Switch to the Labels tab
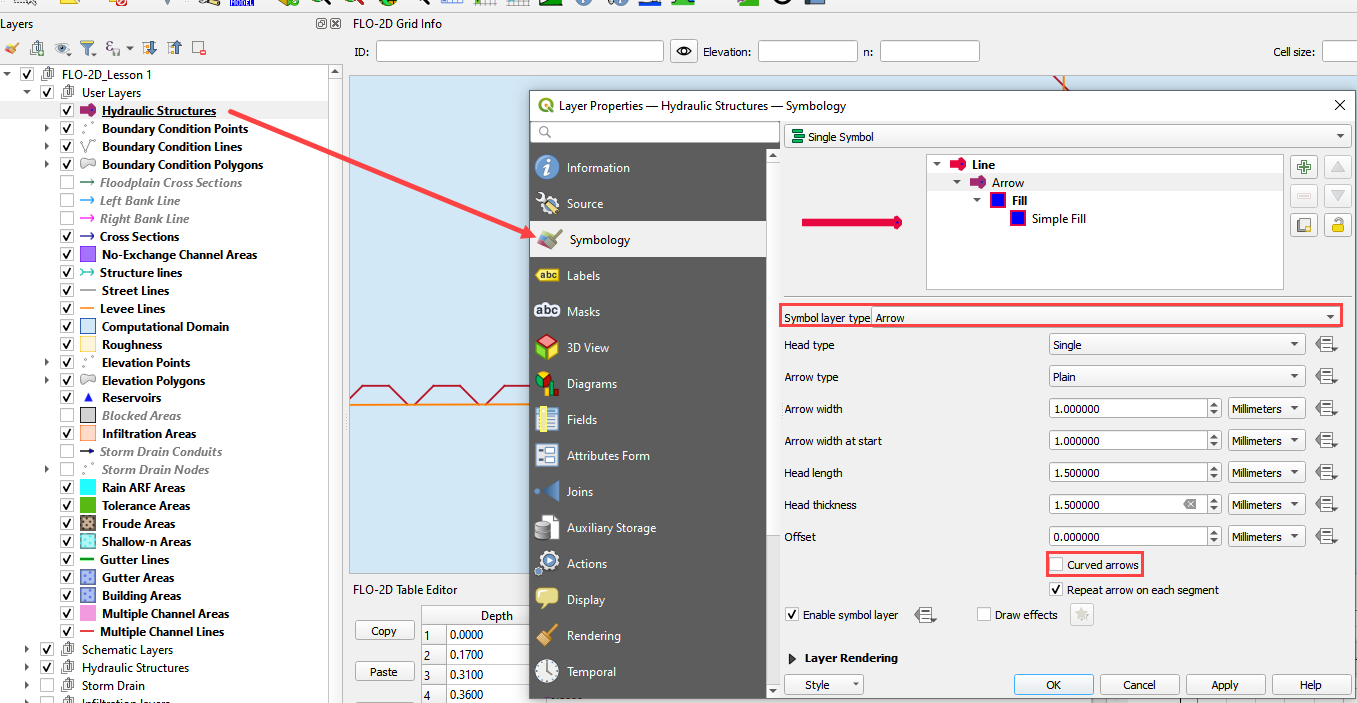 pos(583,276)
